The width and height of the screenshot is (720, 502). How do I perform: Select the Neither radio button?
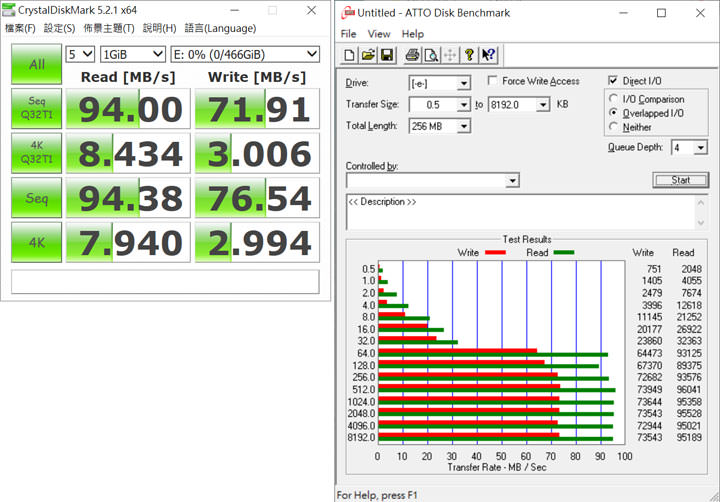pyautogui.click(x=613, y=127)
